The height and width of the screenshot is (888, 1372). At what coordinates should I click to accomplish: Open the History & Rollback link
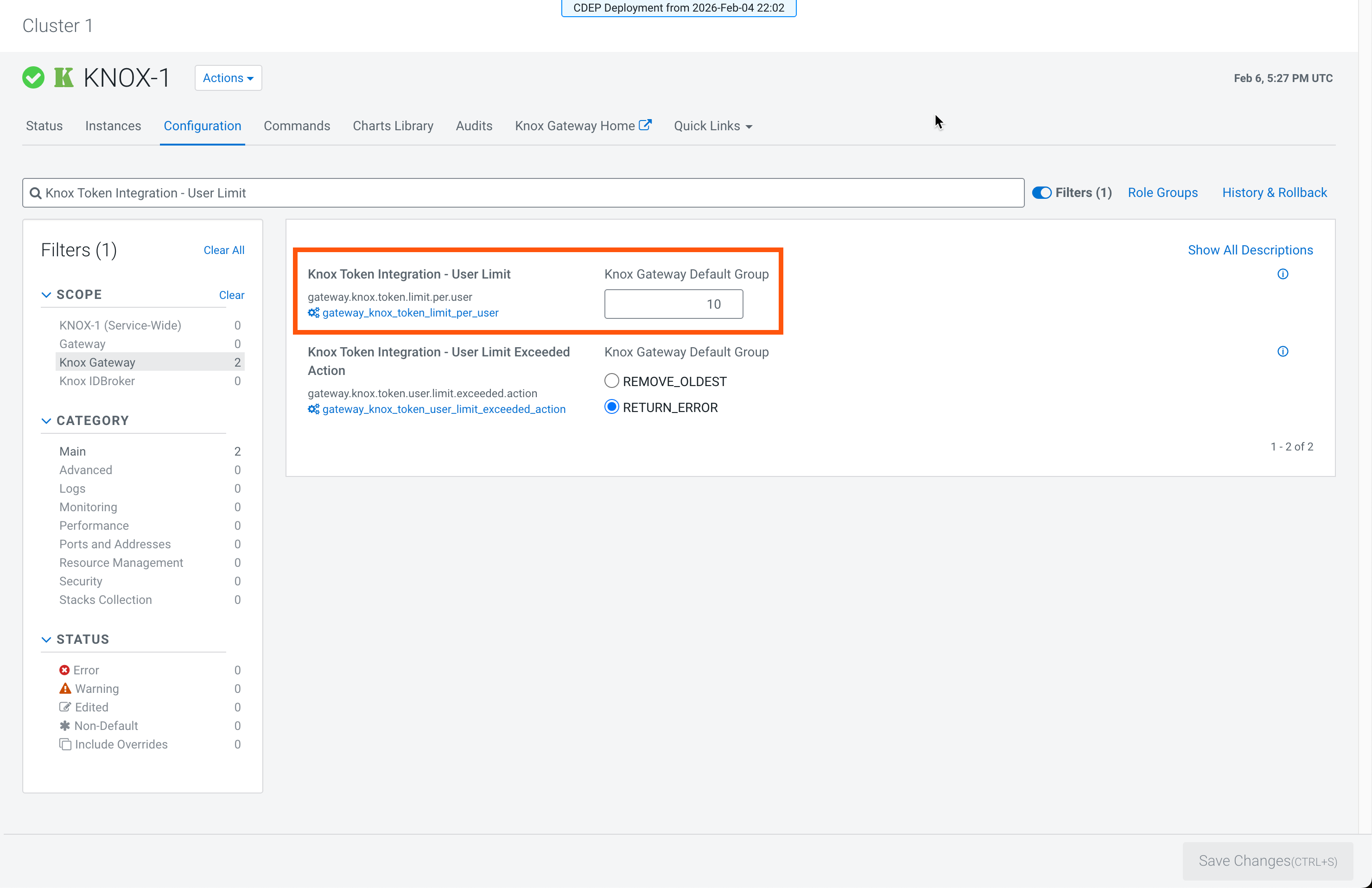click(x=1274, y=193)
